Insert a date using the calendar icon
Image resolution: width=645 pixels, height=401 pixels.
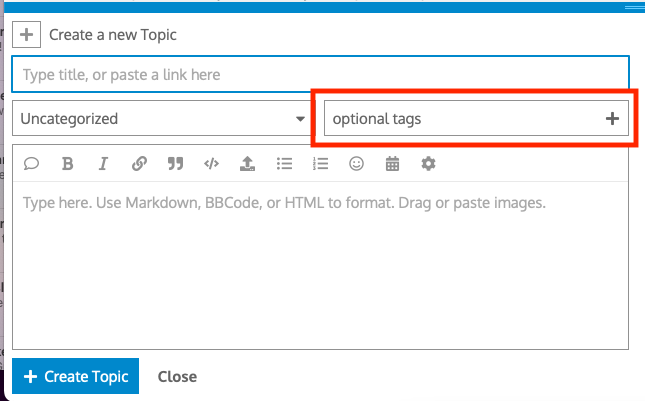392,164
